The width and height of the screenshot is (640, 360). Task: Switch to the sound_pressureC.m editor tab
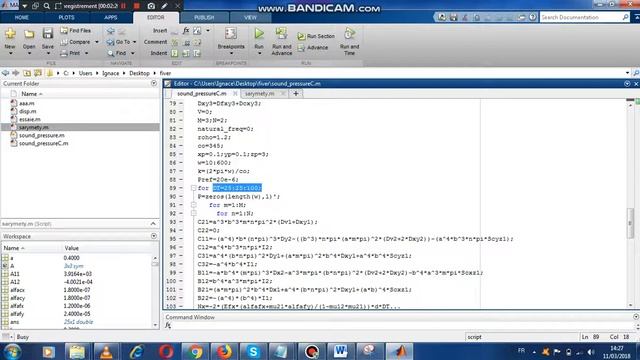[202, 93]
